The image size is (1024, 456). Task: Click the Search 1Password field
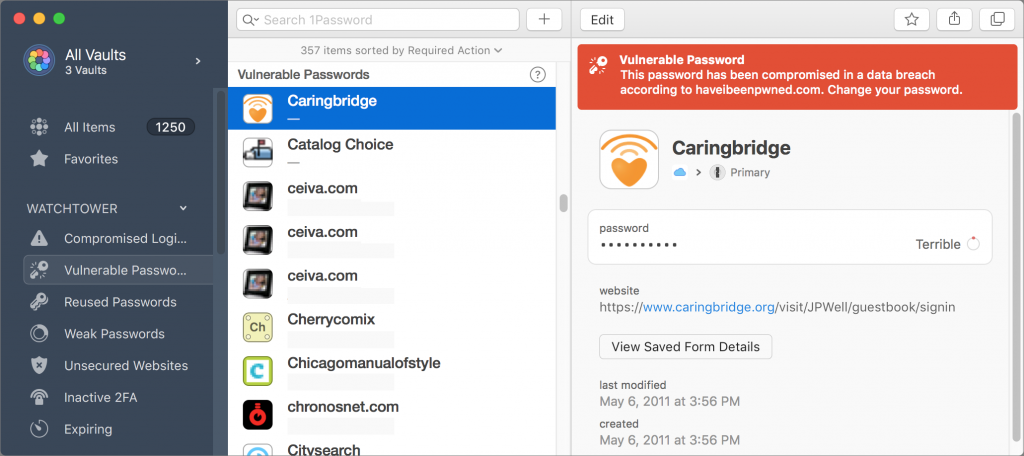(x=378, y=20)
